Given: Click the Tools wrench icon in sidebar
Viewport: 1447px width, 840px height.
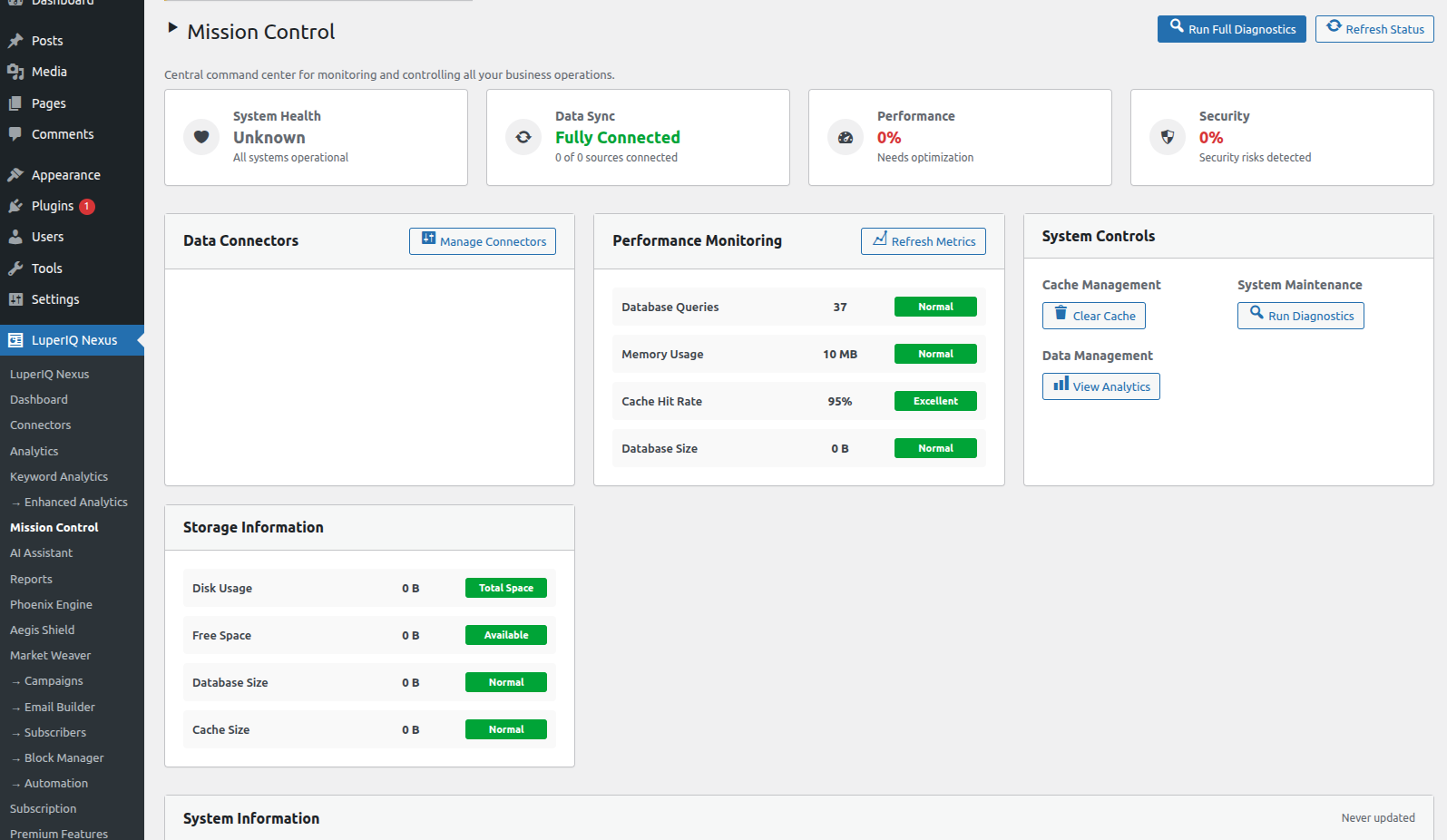Looking at the screenshot, I should click(15, 269).
